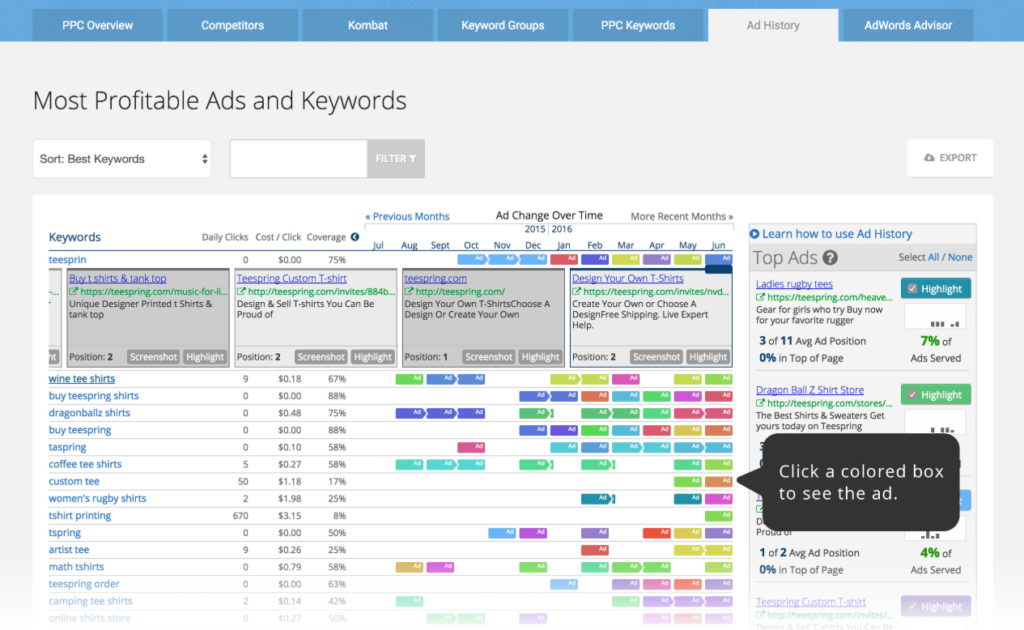Open the PPC Overview tab

97,25
